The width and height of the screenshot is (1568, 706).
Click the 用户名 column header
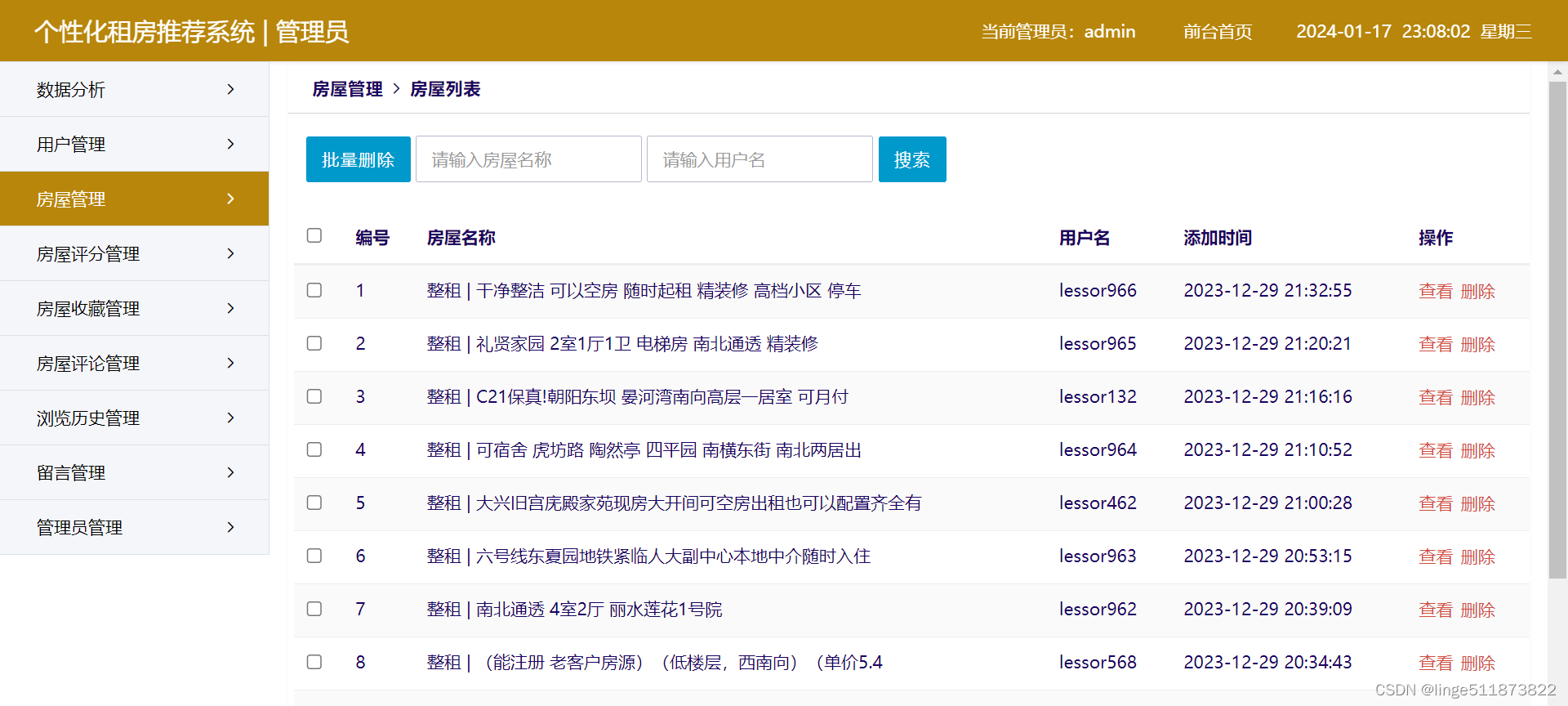point(1085,238)
